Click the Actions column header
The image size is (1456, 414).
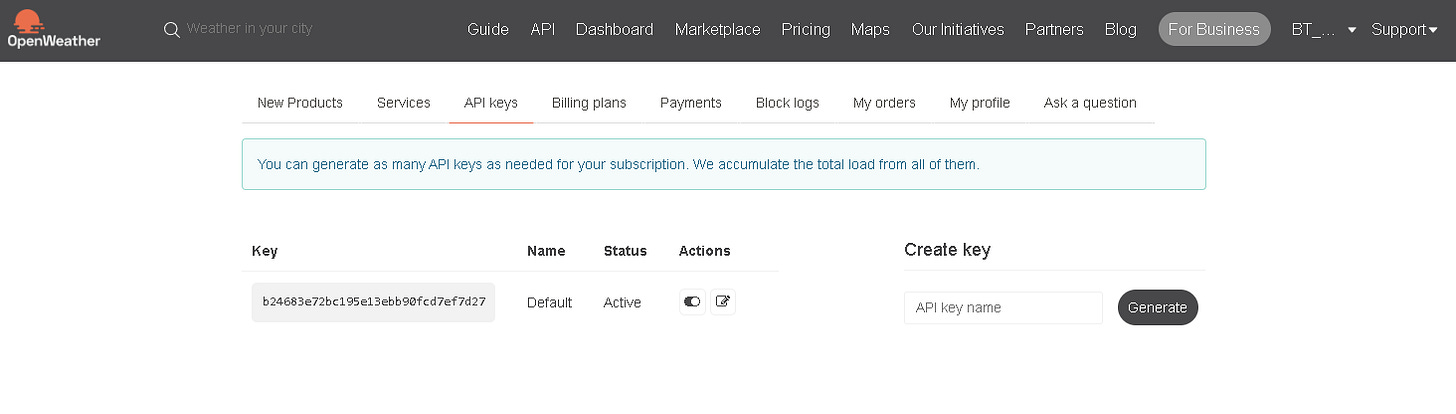pos(705,251)
